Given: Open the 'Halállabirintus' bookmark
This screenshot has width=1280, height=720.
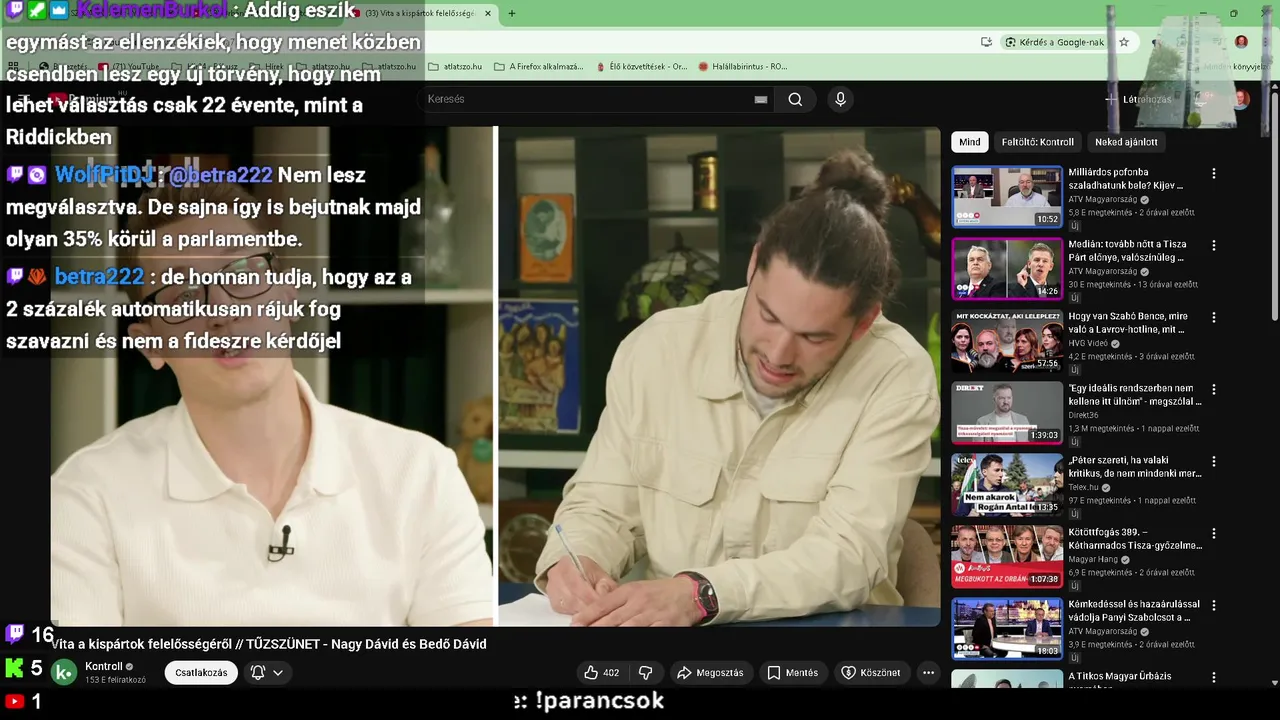Looking at the screenshot, I should click(743, 67).
